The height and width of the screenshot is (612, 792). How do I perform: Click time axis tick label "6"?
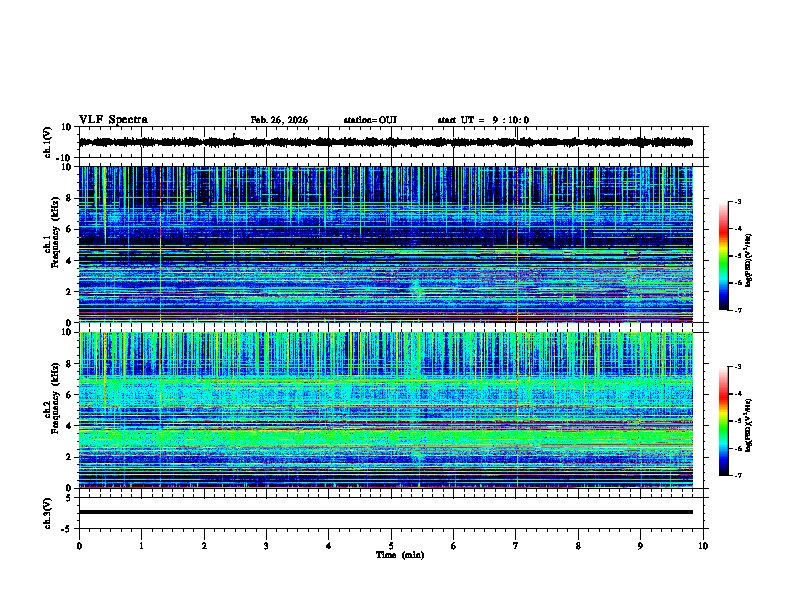(454, 546)
